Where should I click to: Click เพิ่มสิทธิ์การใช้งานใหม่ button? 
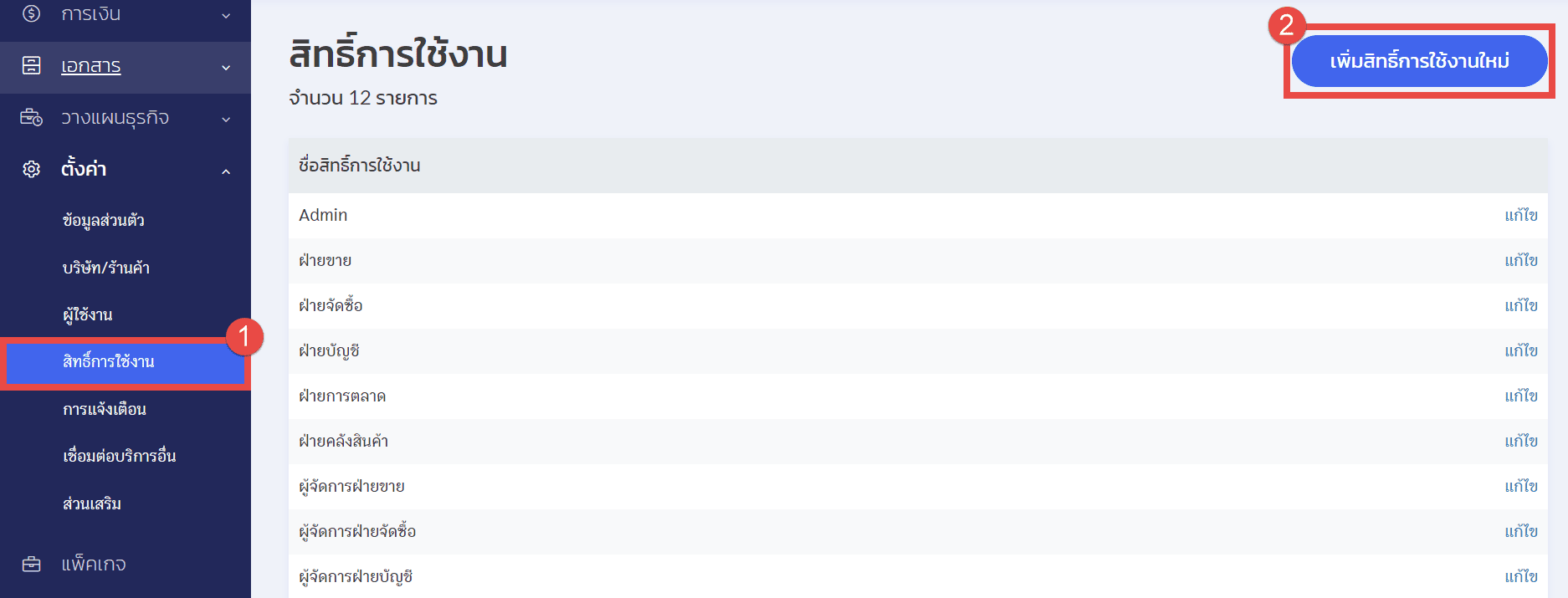point(1419,61)
